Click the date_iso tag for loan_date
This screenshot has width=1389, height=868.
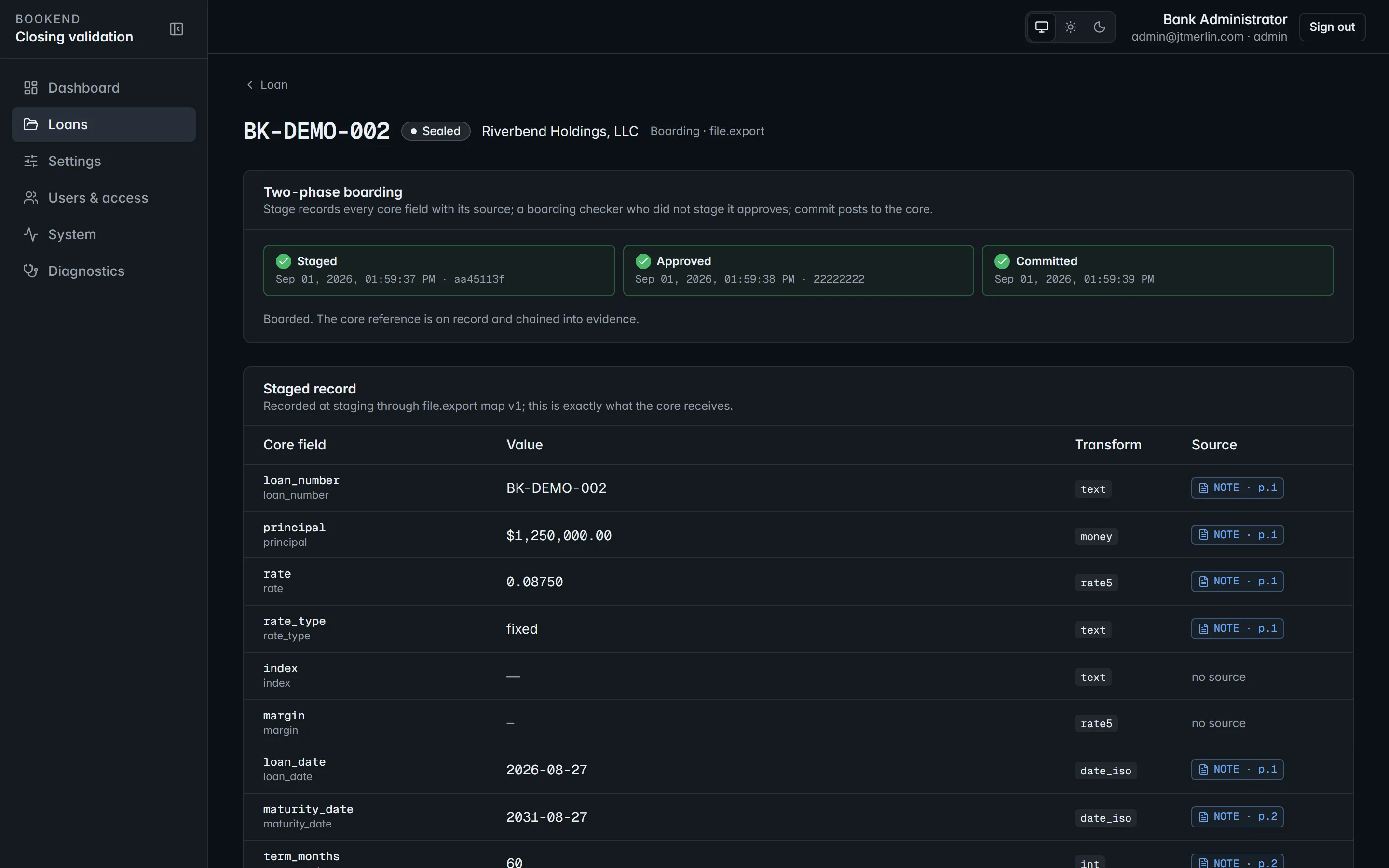tap(1105, 771)
